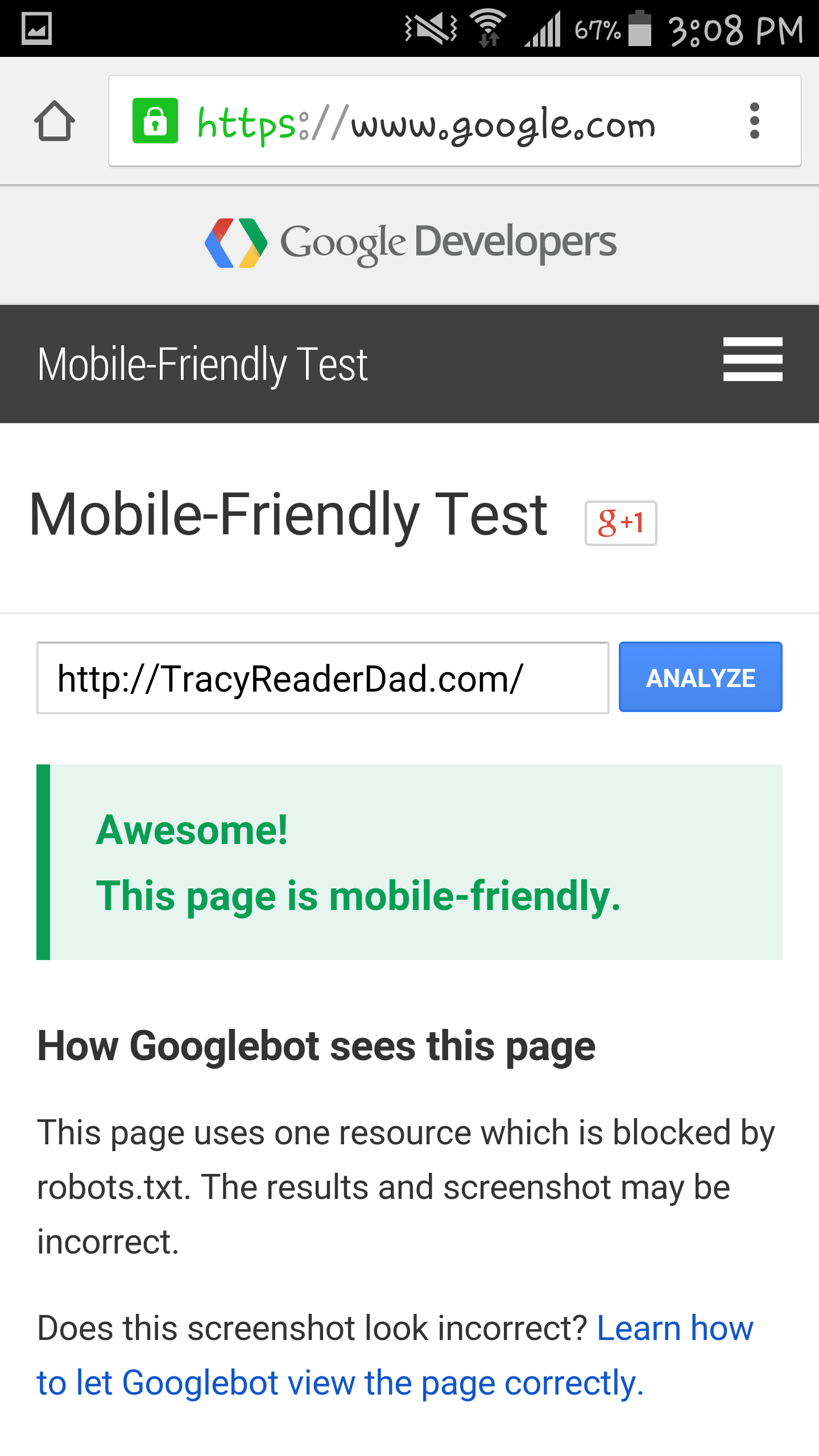
Task: Open the browser three-dot overflow menu
Action: [755, 121]
